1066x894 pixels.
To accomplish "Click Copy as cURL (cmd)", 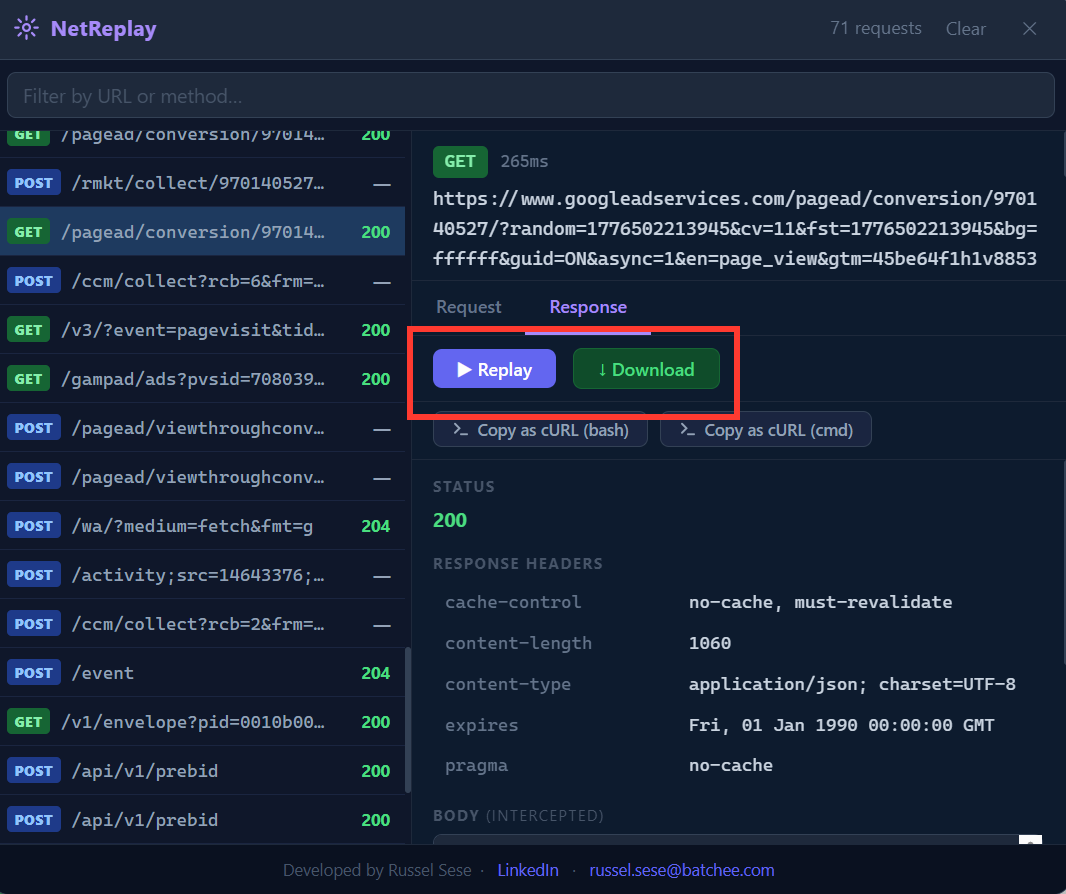I will [765, 430].
